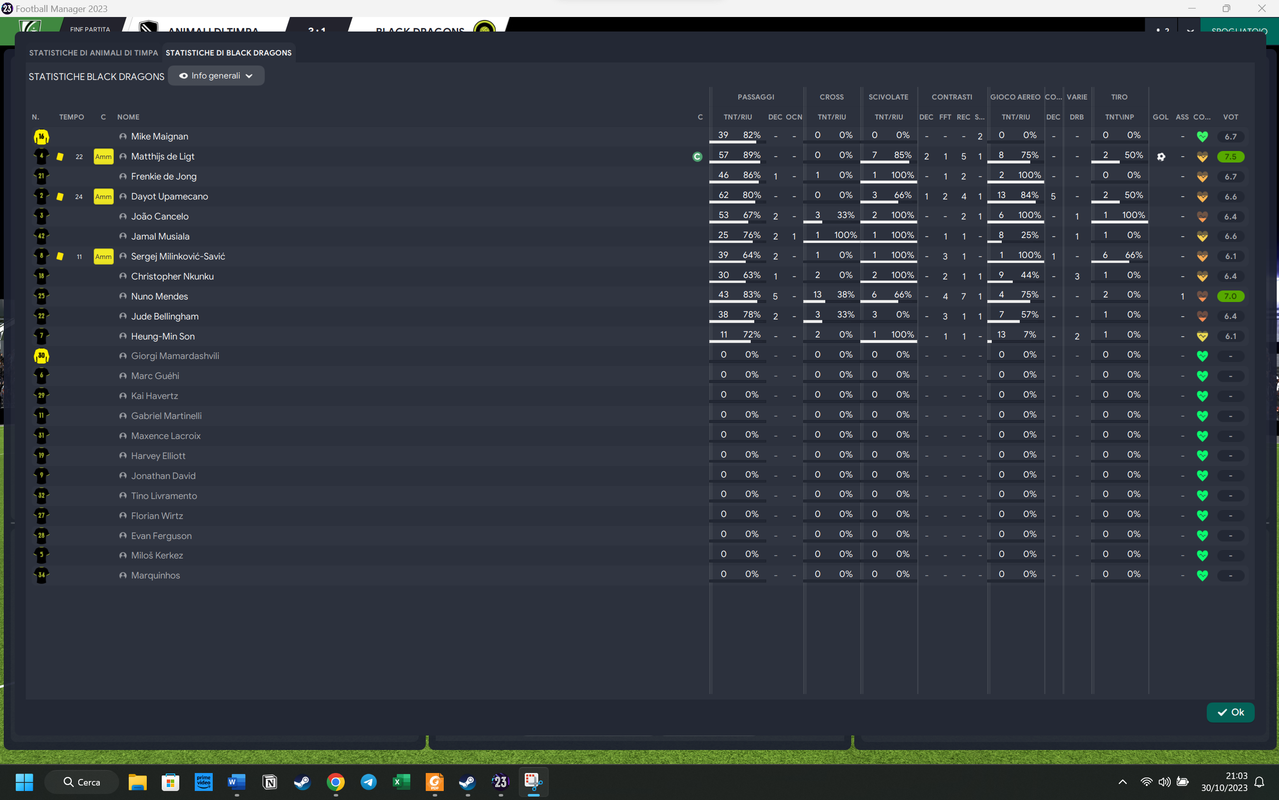1279x800 pixels.
Task: Click Sergej Milinković-Savić's name
Action: 178,256
